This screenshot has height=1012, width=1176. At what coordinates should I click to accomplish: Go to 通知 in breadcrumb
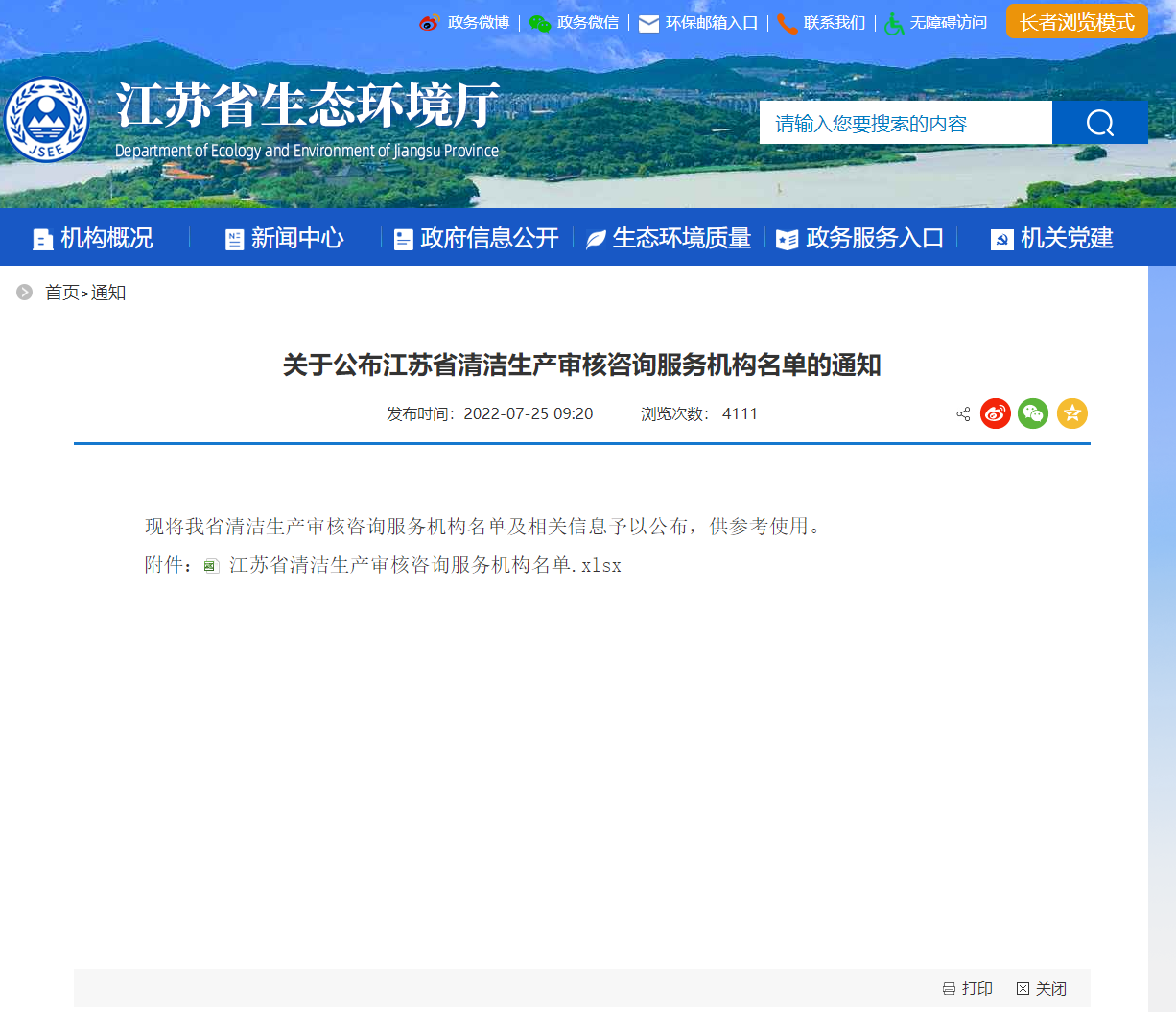coord(108,293)
